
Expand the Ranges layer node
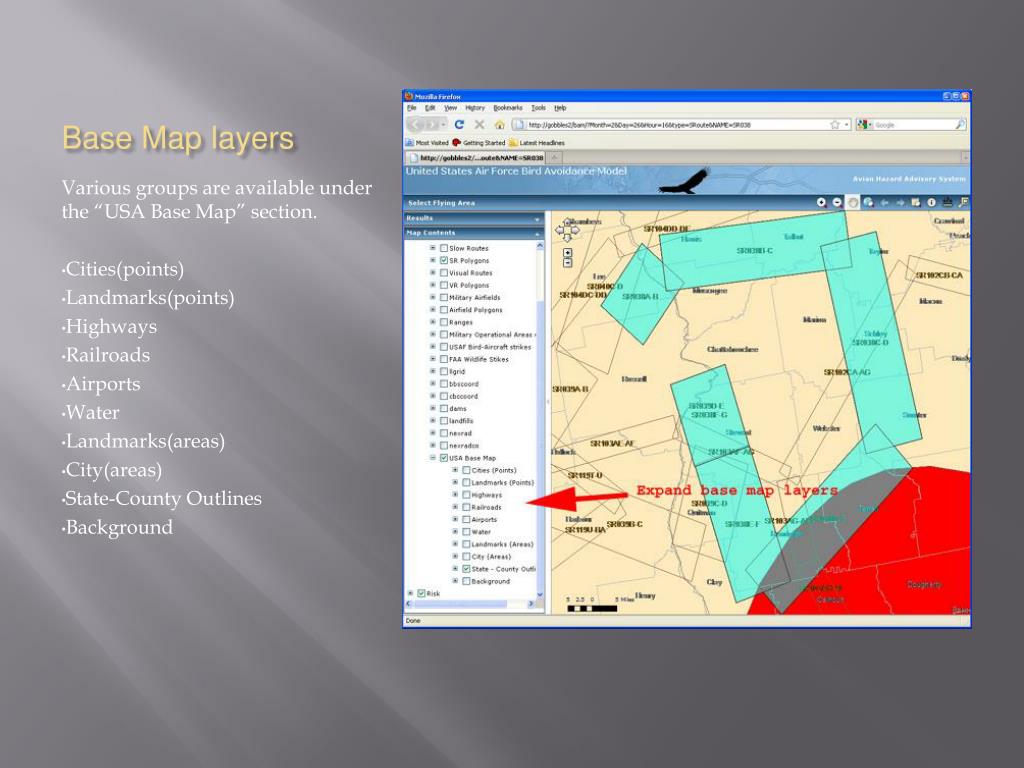point(432,322)
